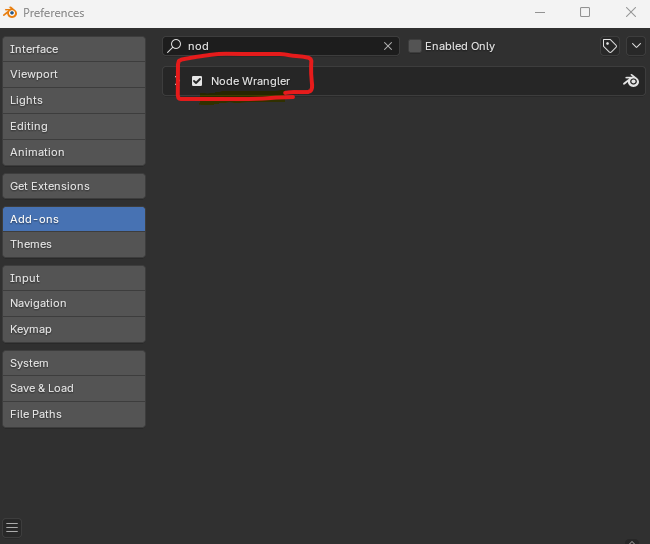Screen dimensions: 650x544
Task: Open the Viewport preferences section
Action: 74,74
